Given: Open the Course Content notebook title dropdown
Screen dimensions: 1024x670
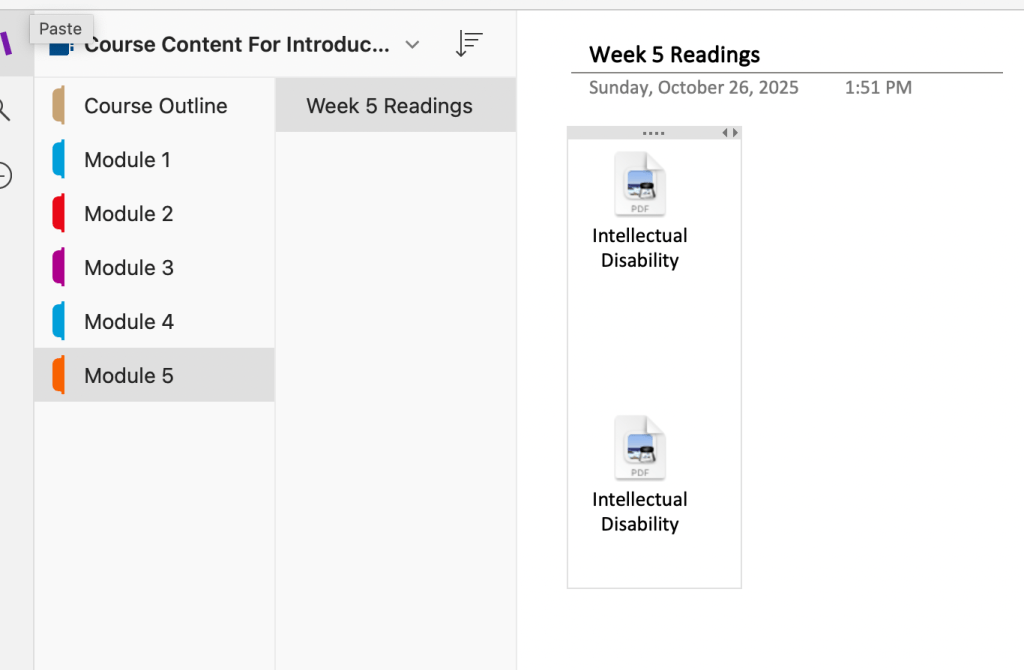Looking at the screenshot, I should pos(237,45).
